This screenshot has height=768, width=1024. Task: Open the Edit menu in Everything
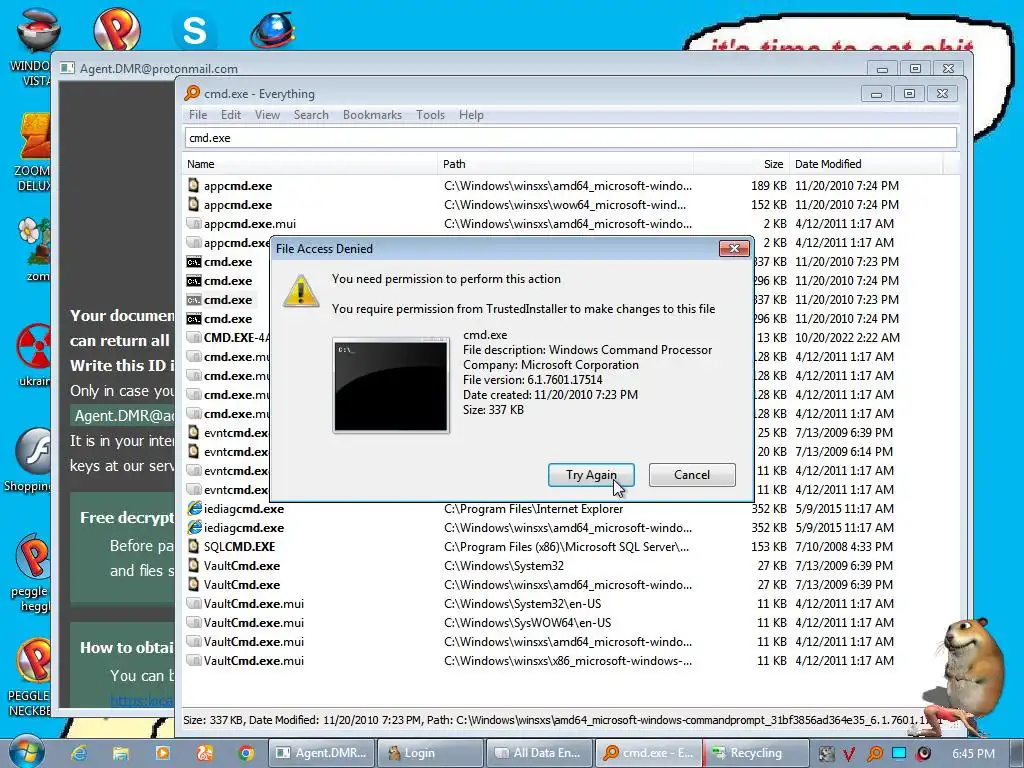point(231,115)
